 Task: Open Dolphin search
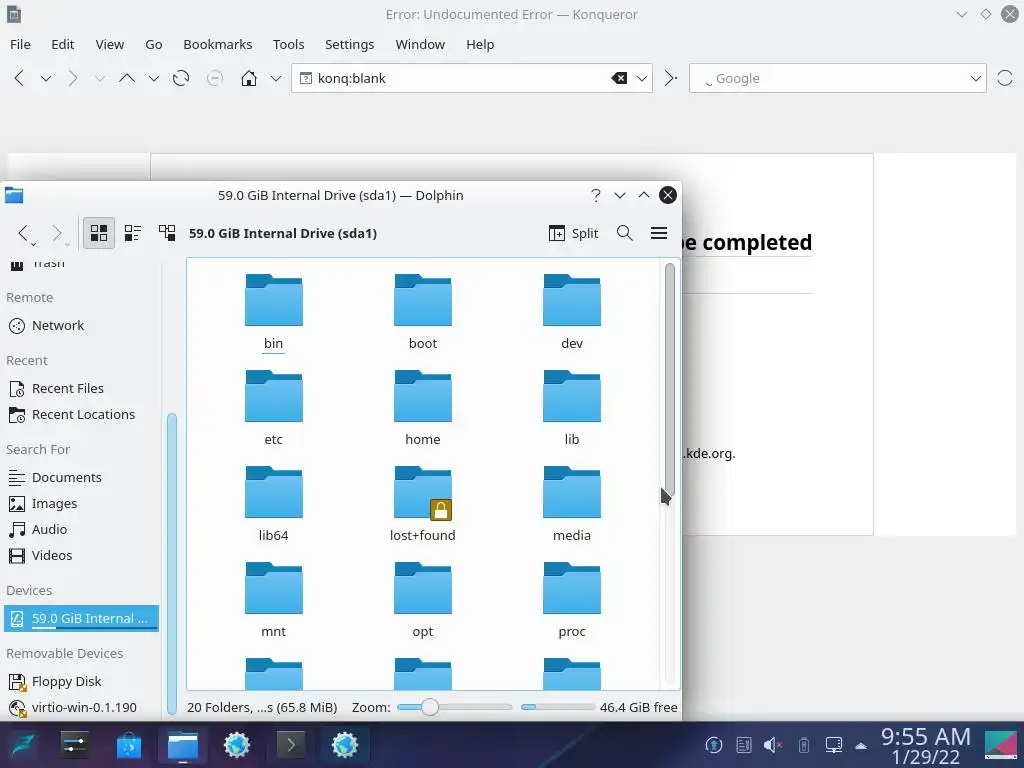(624, 233)
